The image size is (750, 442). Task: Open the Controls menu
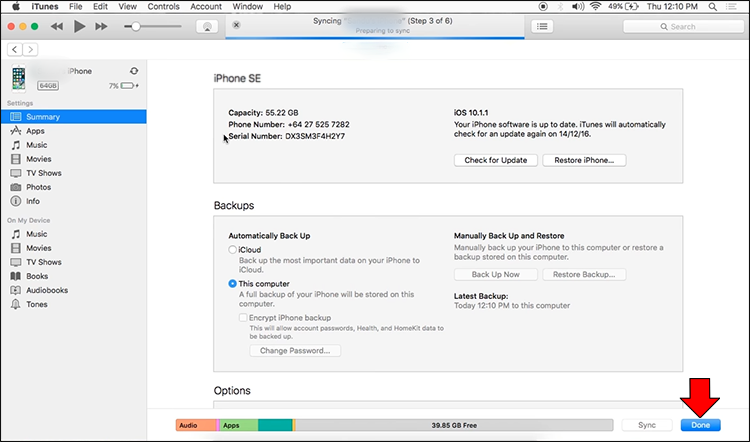click(164, 6)
